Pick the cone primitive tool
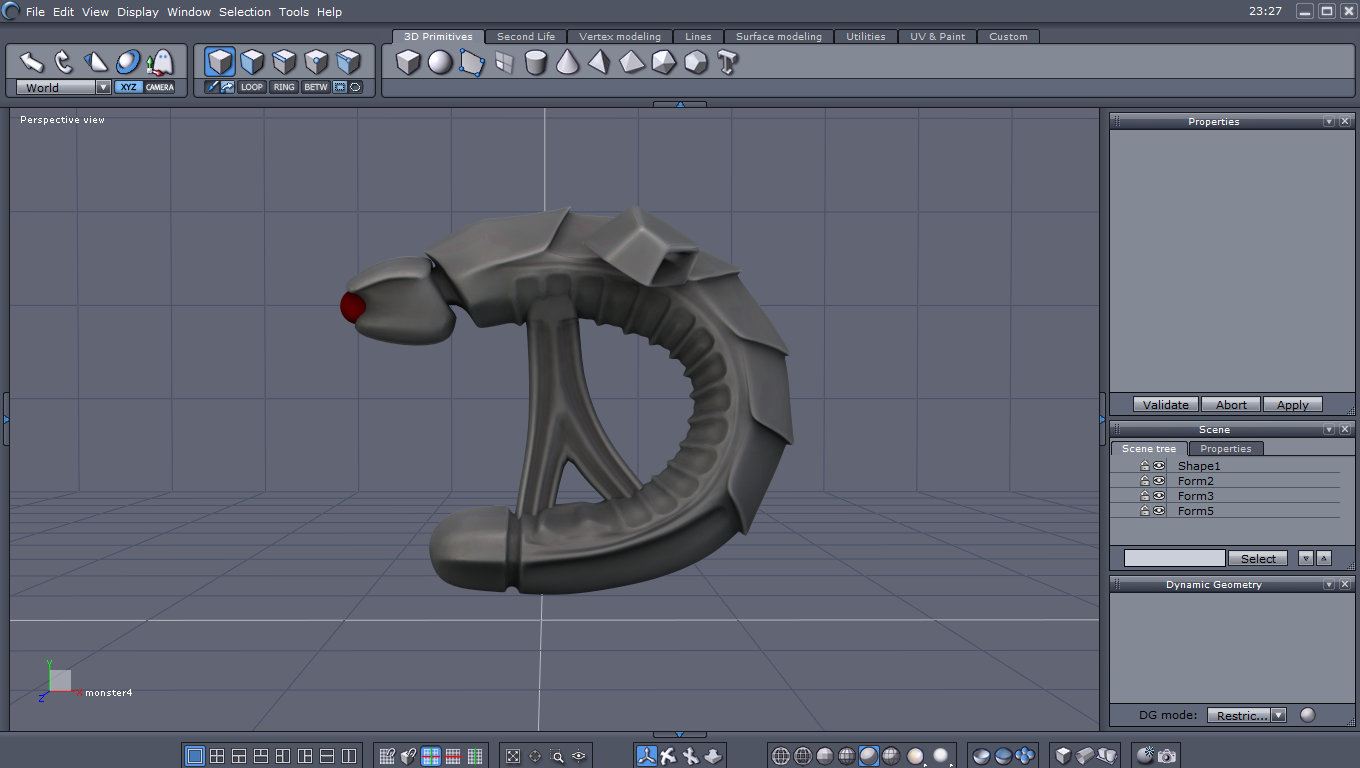Viewport: 1360px width, 768px height. point(567,63)
